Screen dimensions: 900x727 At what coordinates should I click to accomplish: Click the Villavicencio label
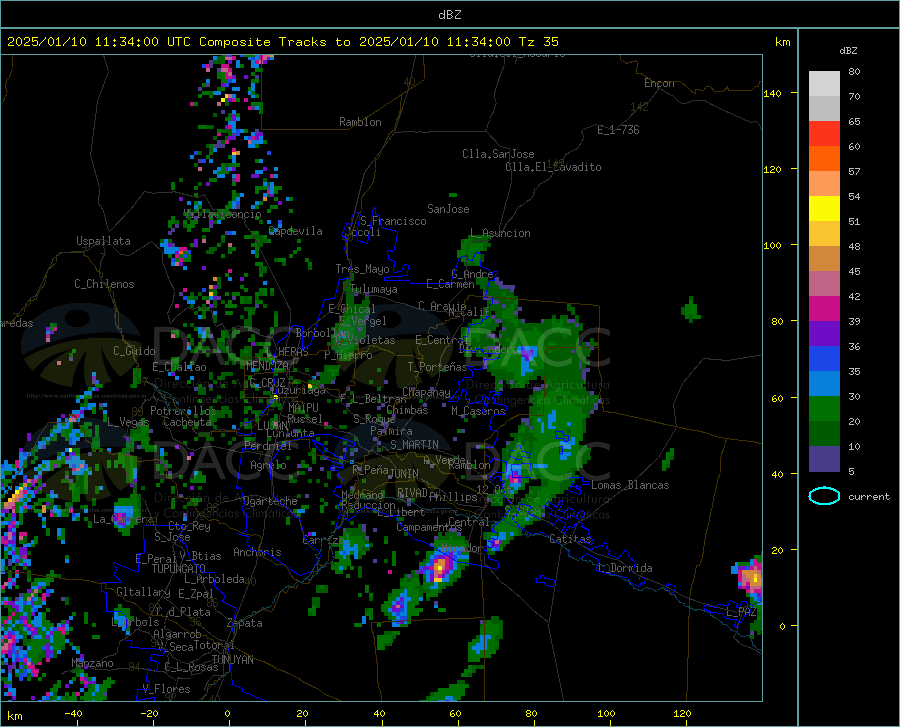[x=223, y=214]
